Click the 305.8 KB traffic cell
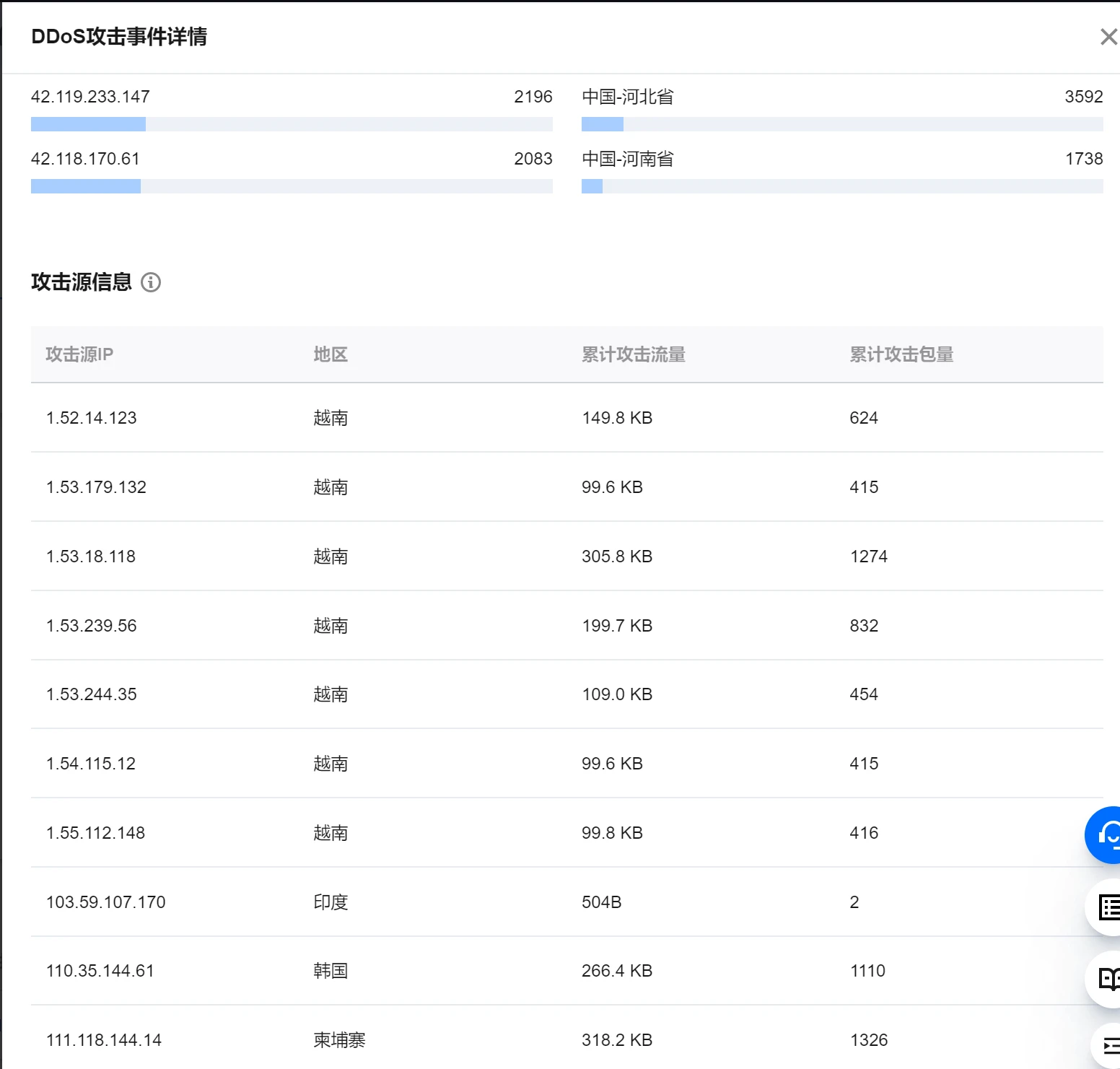 pyautogui.click(x=617, y=557)
